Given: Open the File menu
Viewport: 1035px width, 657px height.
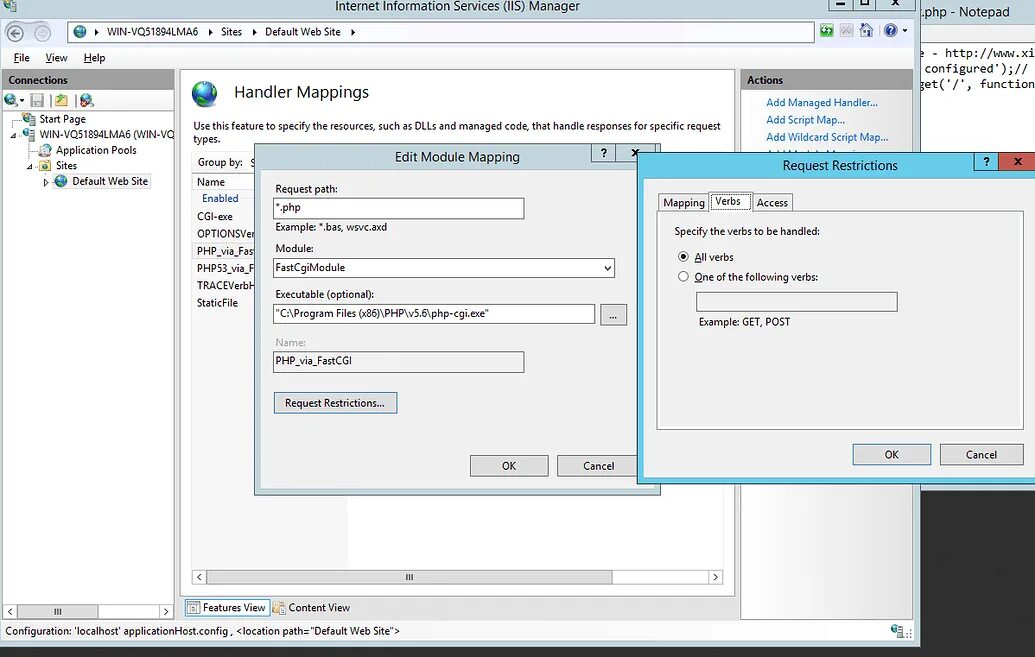Looking at the screenshot, I should [x=21, y=57].
